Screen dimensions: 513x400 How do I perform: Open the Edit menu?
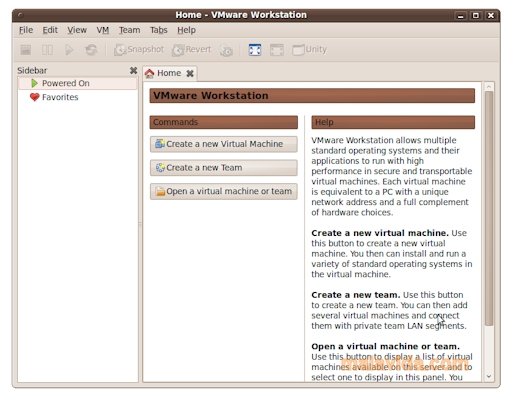point(50,30)
